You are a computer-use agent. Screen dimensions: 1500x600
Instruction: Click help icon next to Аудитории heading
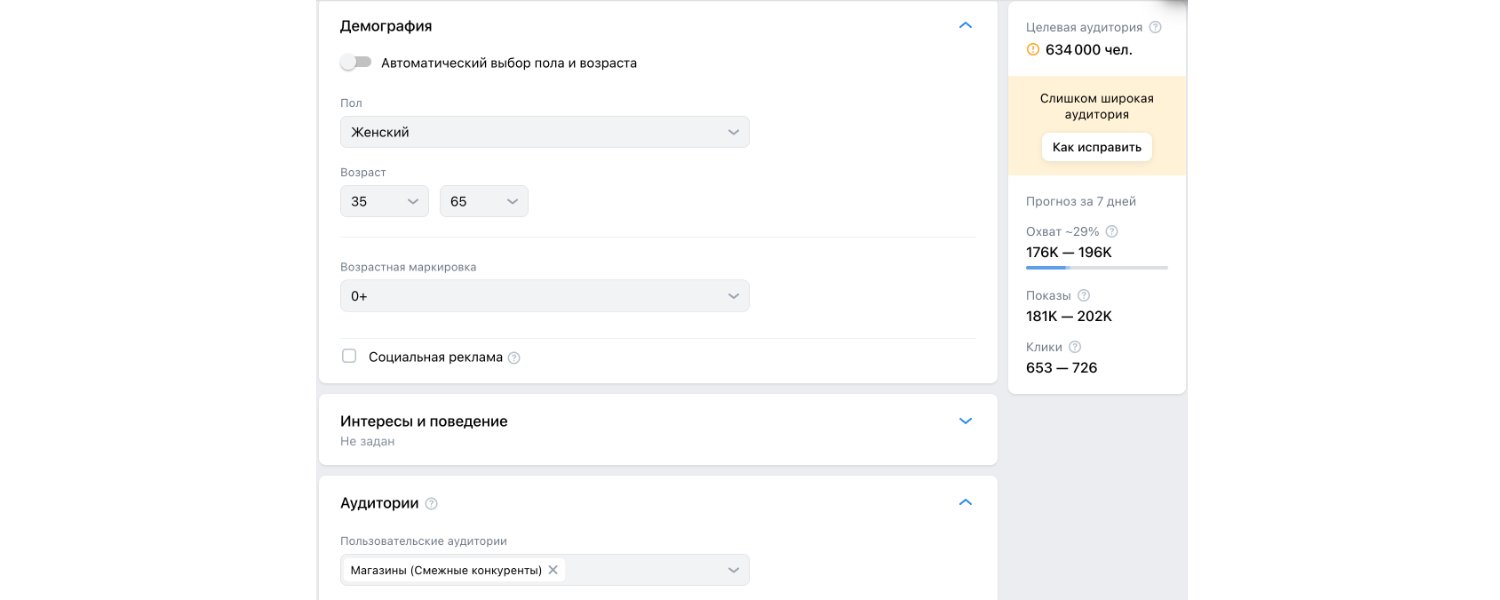pyautogui.click(x=431, y=504)
